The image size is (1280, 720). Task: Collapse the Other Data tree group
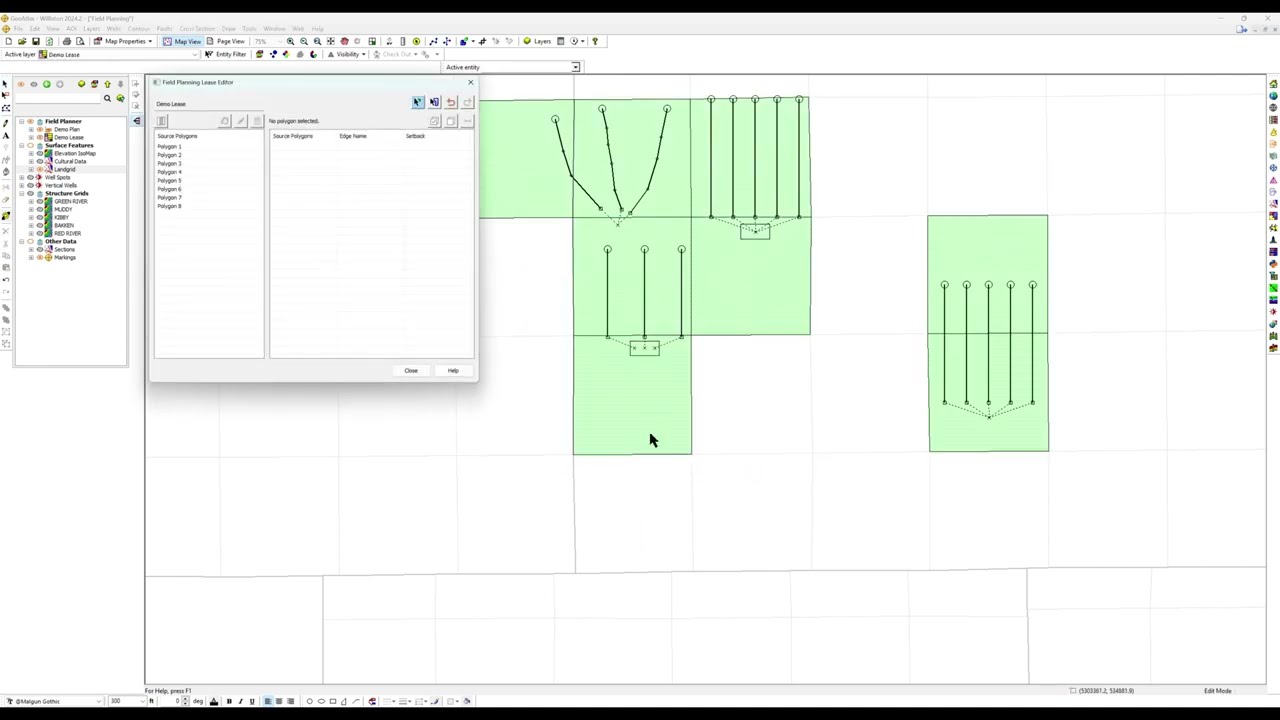[x=23, y=241]
